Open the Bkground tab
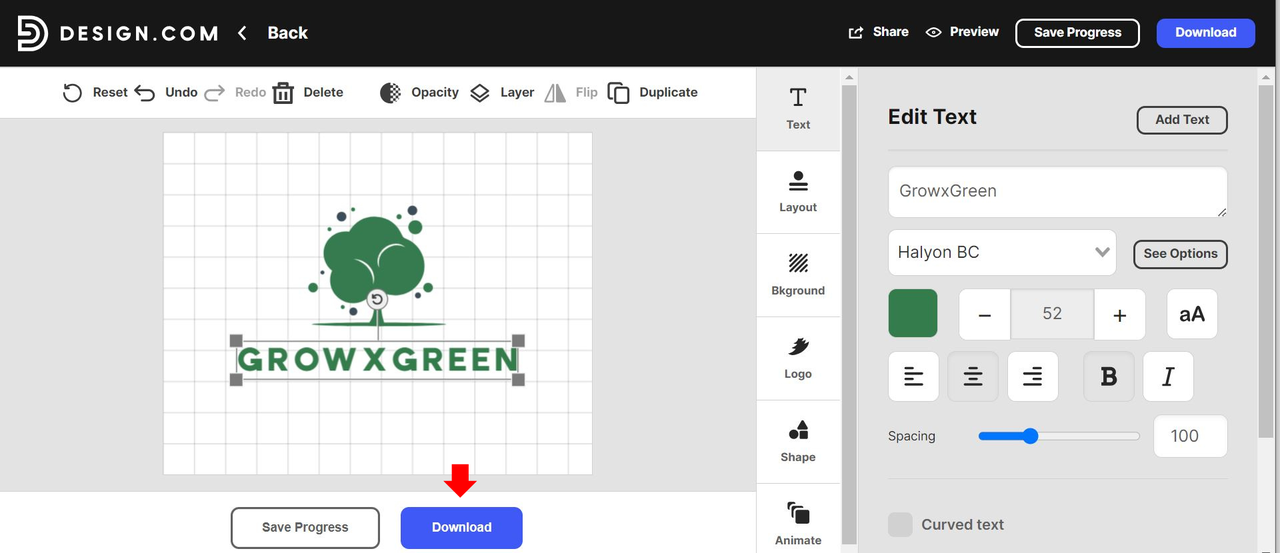The image size is (1280, 553). [798, 275]
